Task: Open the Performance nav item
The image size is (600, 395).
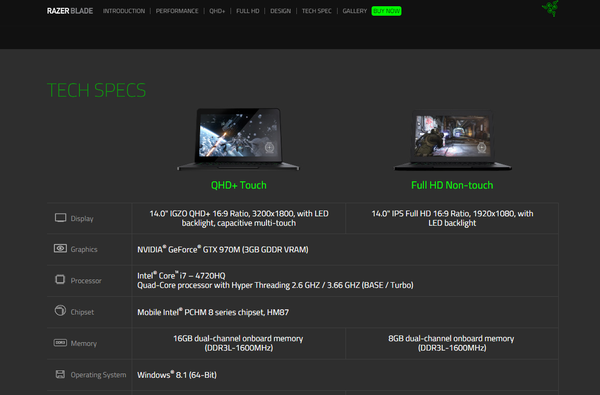Action: point(177,11)
